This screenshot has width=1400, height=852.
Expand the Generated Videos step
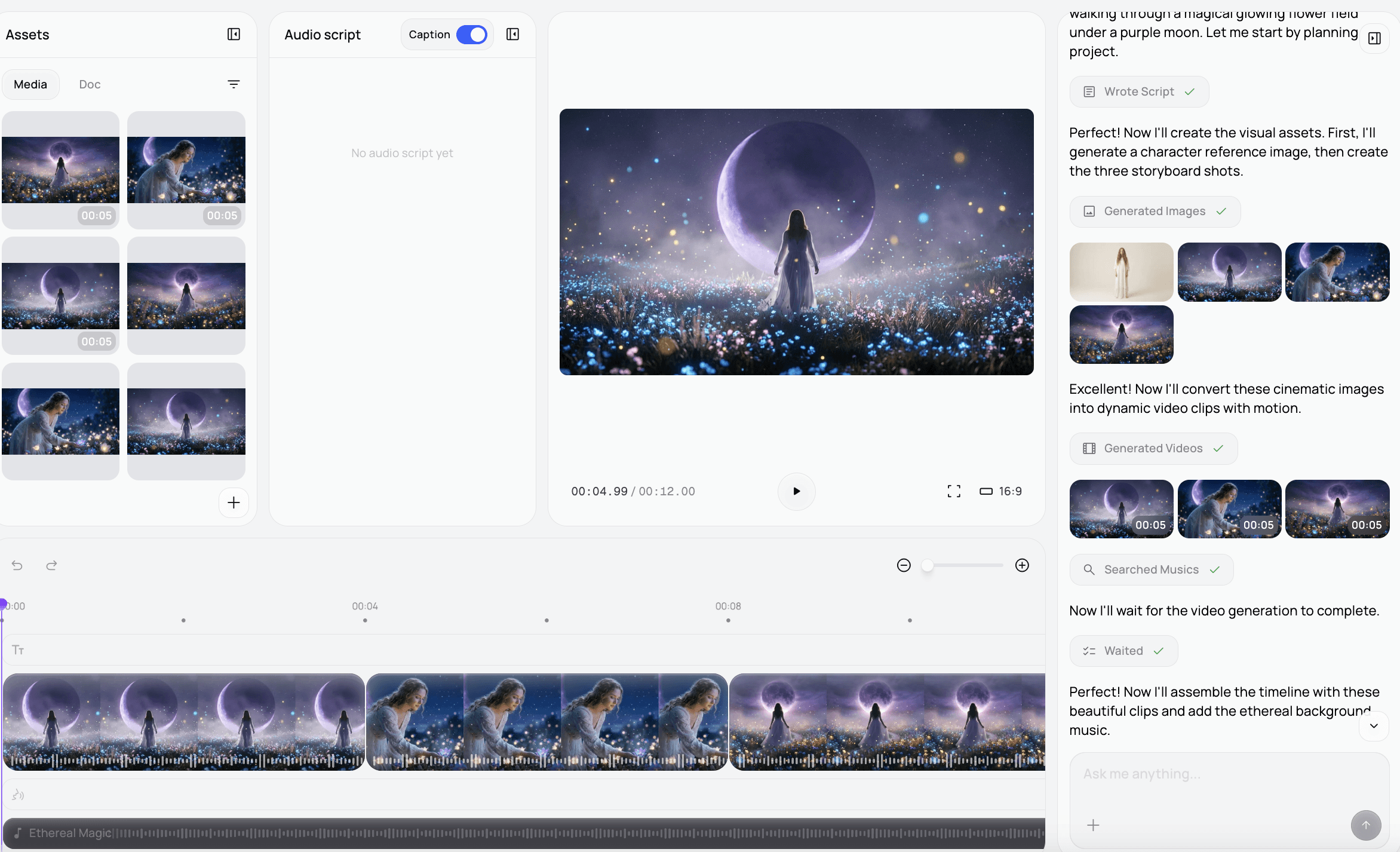[1153, 449]
